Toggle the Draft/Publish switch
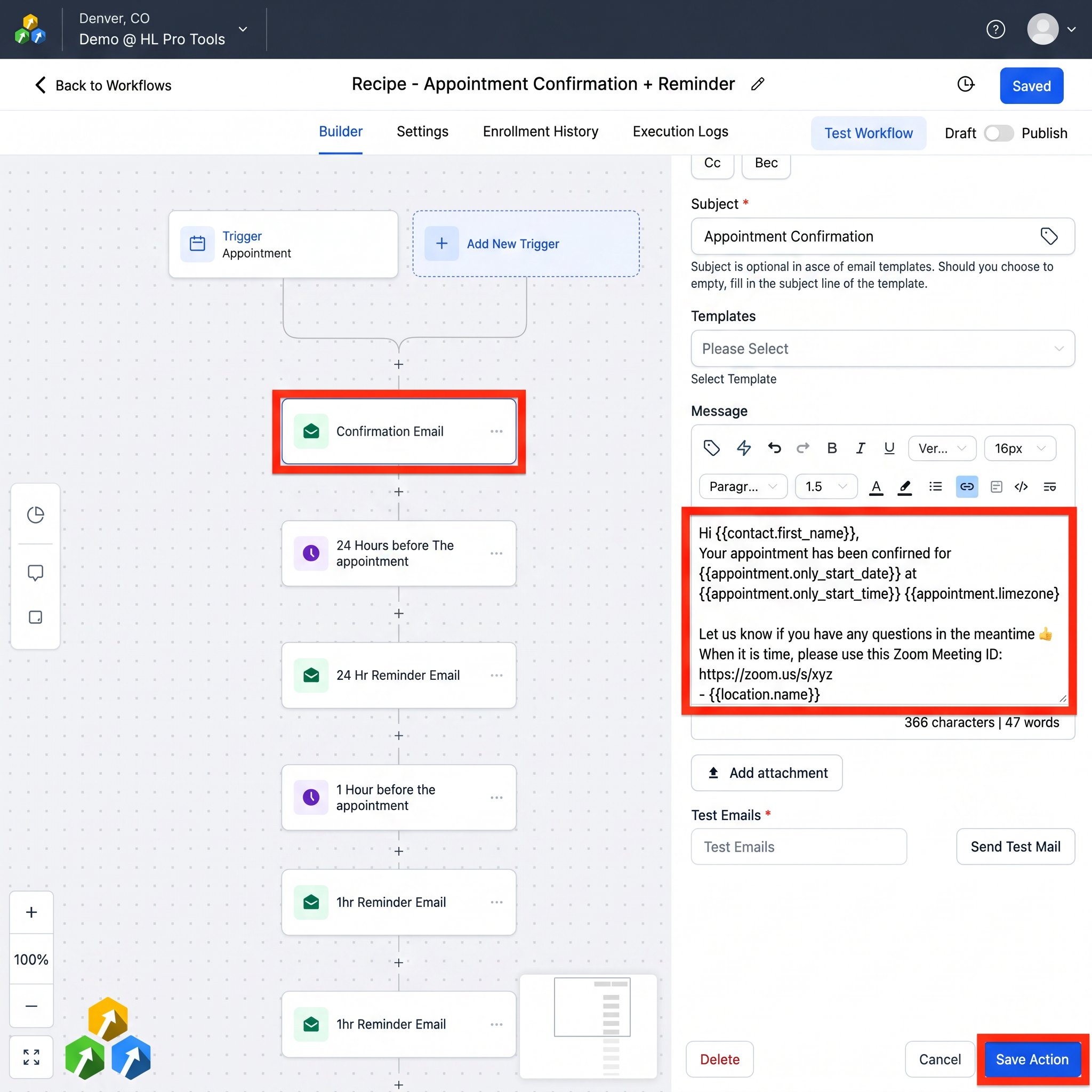Viewport: 1092px width, 1092px height. tap(999, 133)
